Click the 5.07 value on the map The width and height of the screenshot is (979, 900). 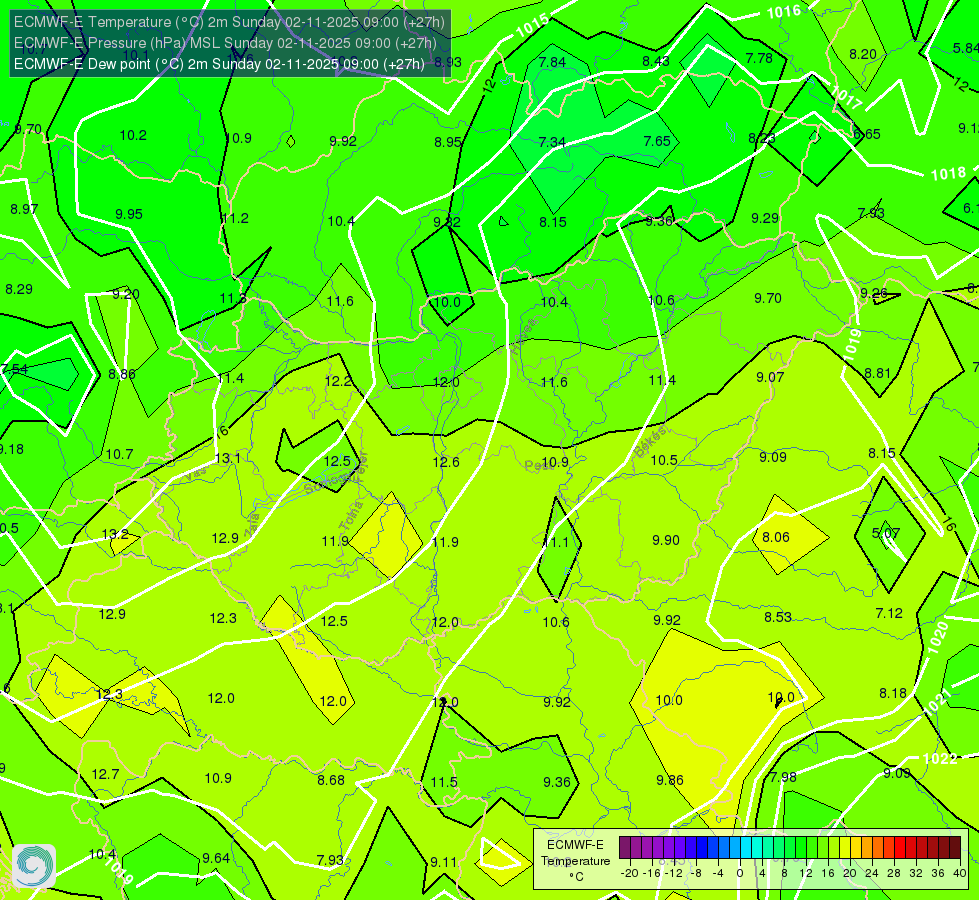click(886, 533)
